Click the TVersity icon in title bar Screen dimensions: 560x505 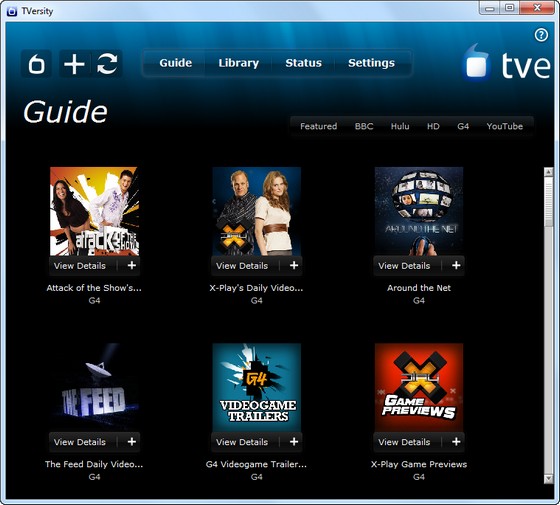pyautogui.click(x=12, y=11)
